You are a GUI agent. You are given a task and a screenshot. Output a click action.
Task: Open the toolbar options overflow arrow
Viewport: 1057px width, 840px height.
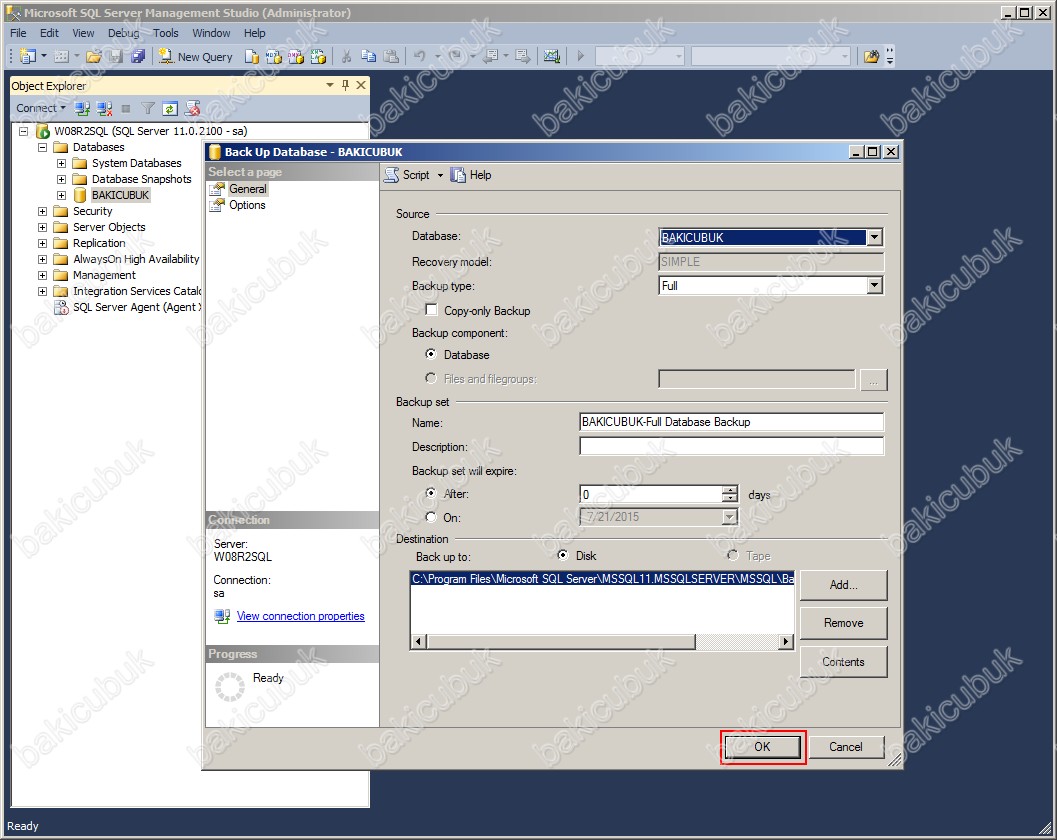point(890,57)
